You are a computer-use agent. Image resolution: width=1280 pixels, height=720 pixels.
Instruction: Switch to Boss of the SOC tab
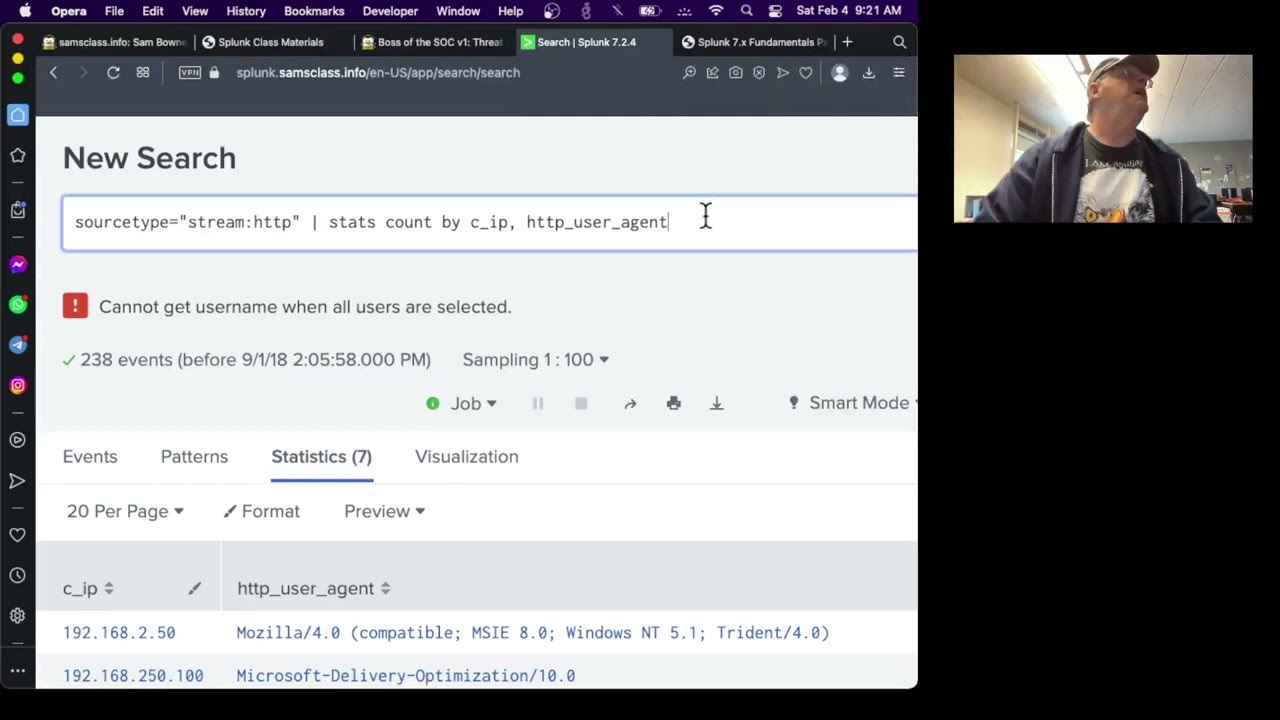433,42
